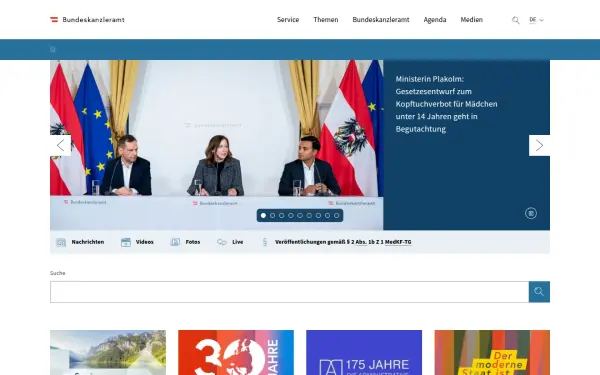This screenshot has width=600, height=375.
Task: Open the Der moderne Staat card
Action: pyautogui.click(x=492, y=352)
